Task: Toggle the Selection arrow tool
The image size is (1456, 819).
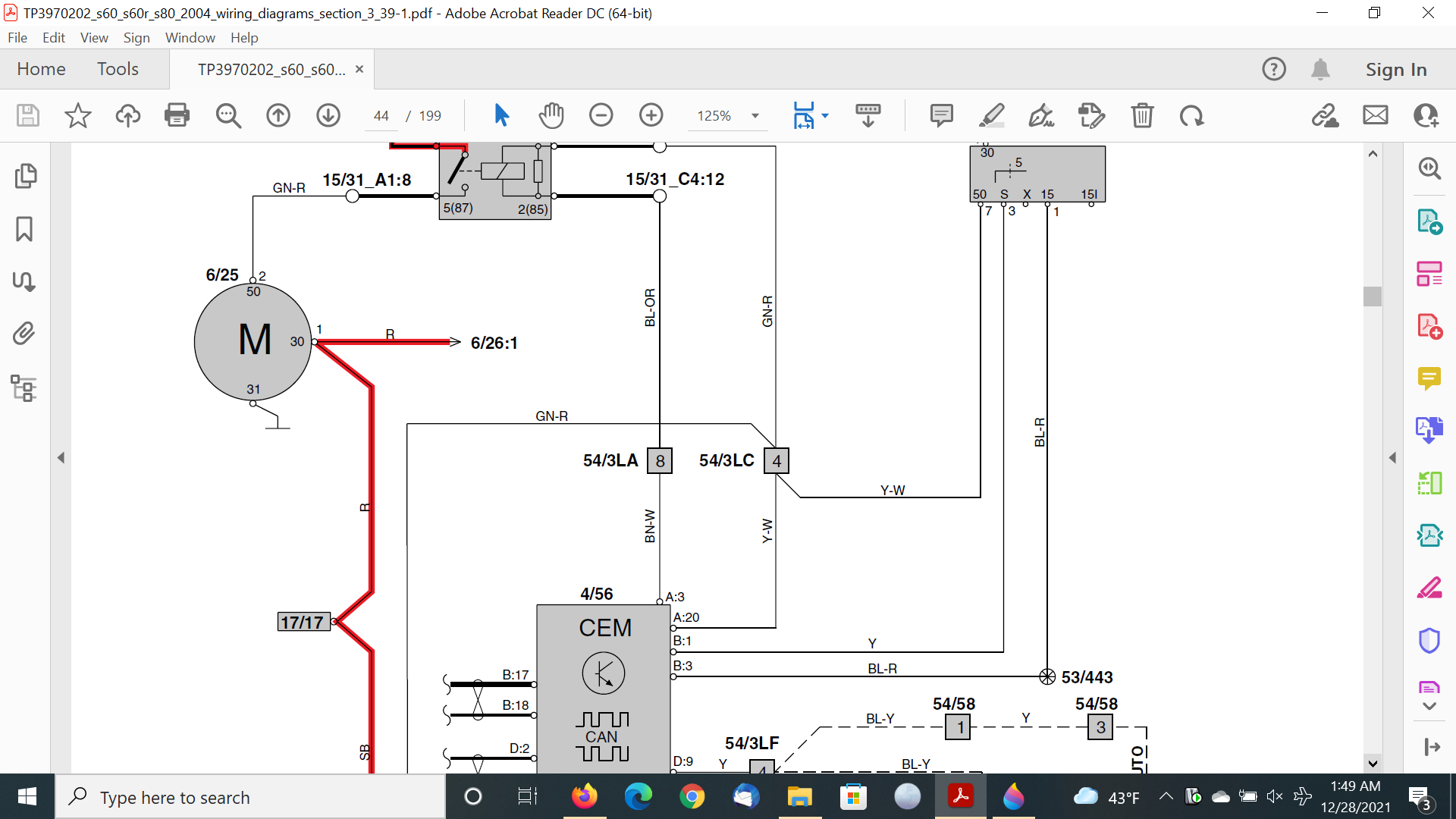Action: point(501,115)
